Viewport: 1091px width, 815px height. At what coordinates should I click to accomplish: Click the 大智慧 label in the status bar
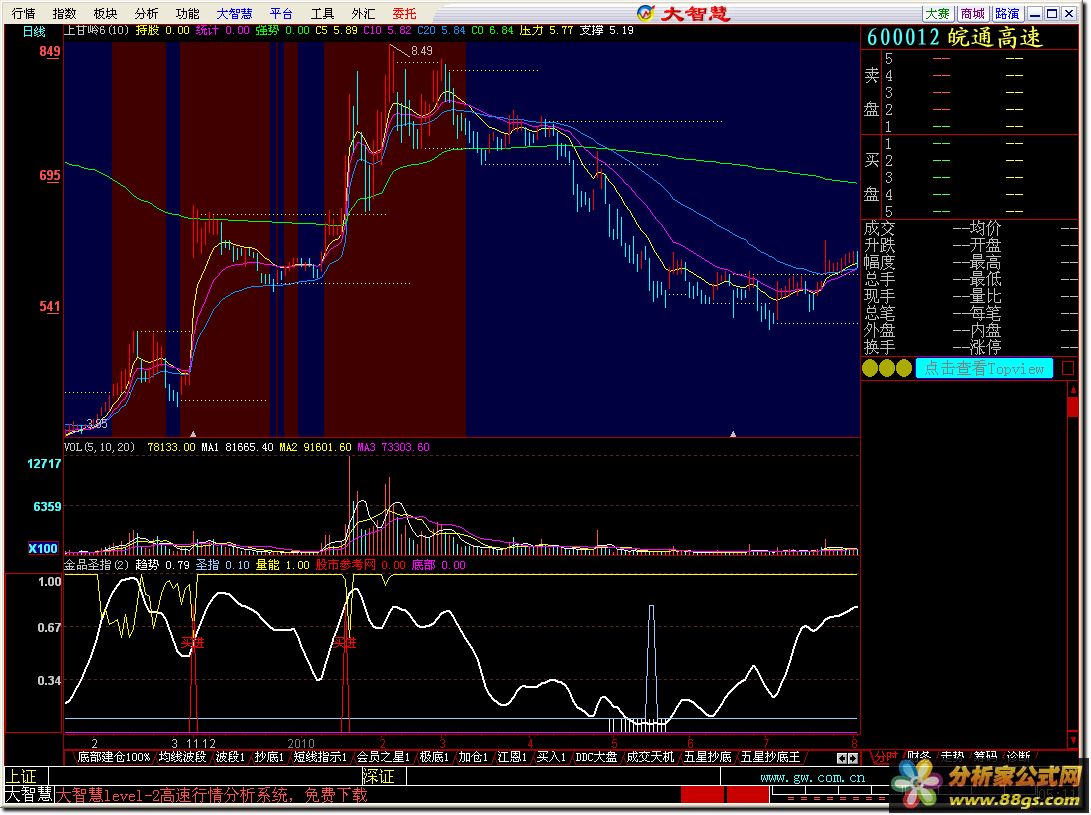[29, 795]
